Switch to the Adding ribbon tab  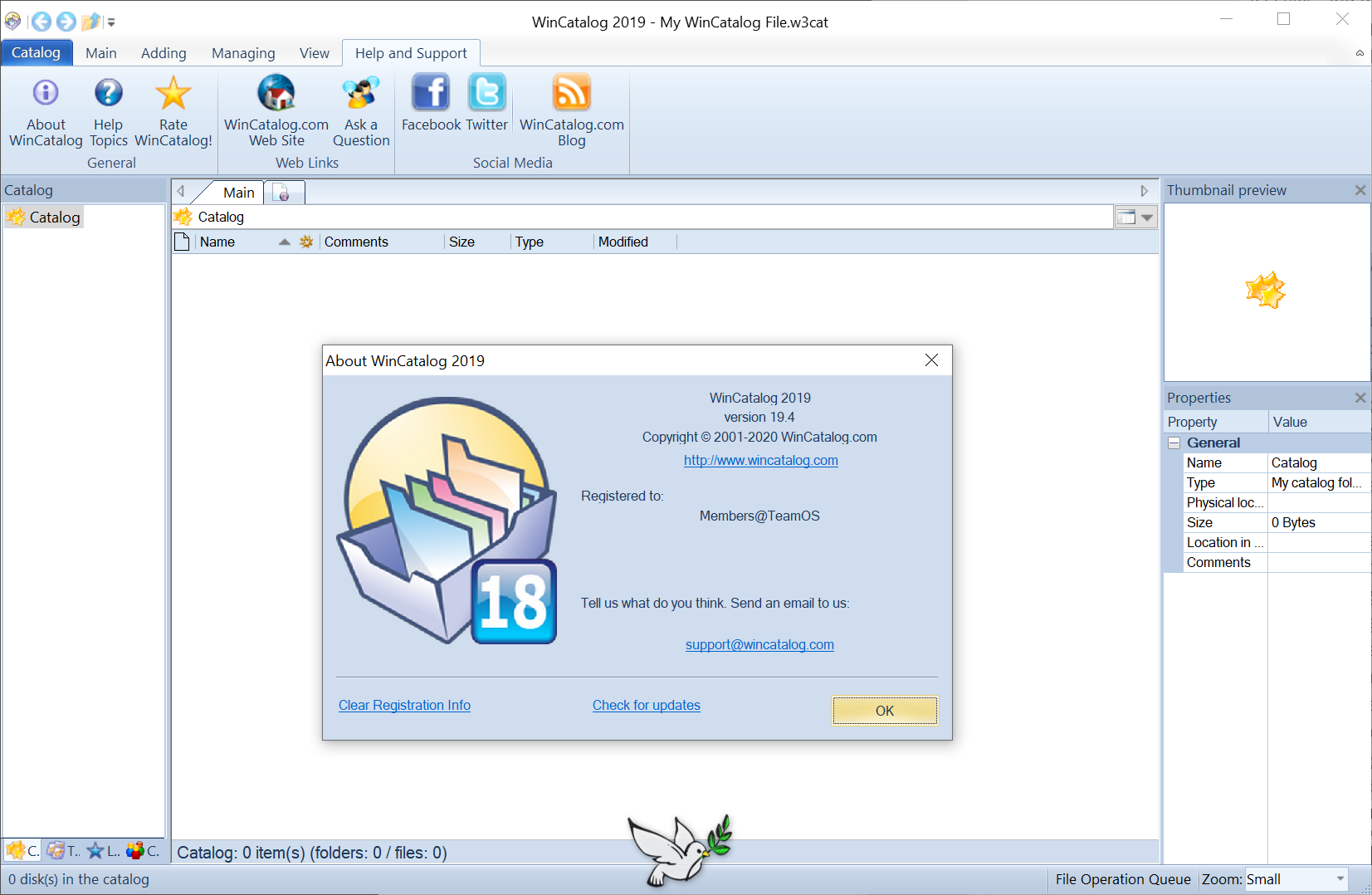tap(164, 53)
